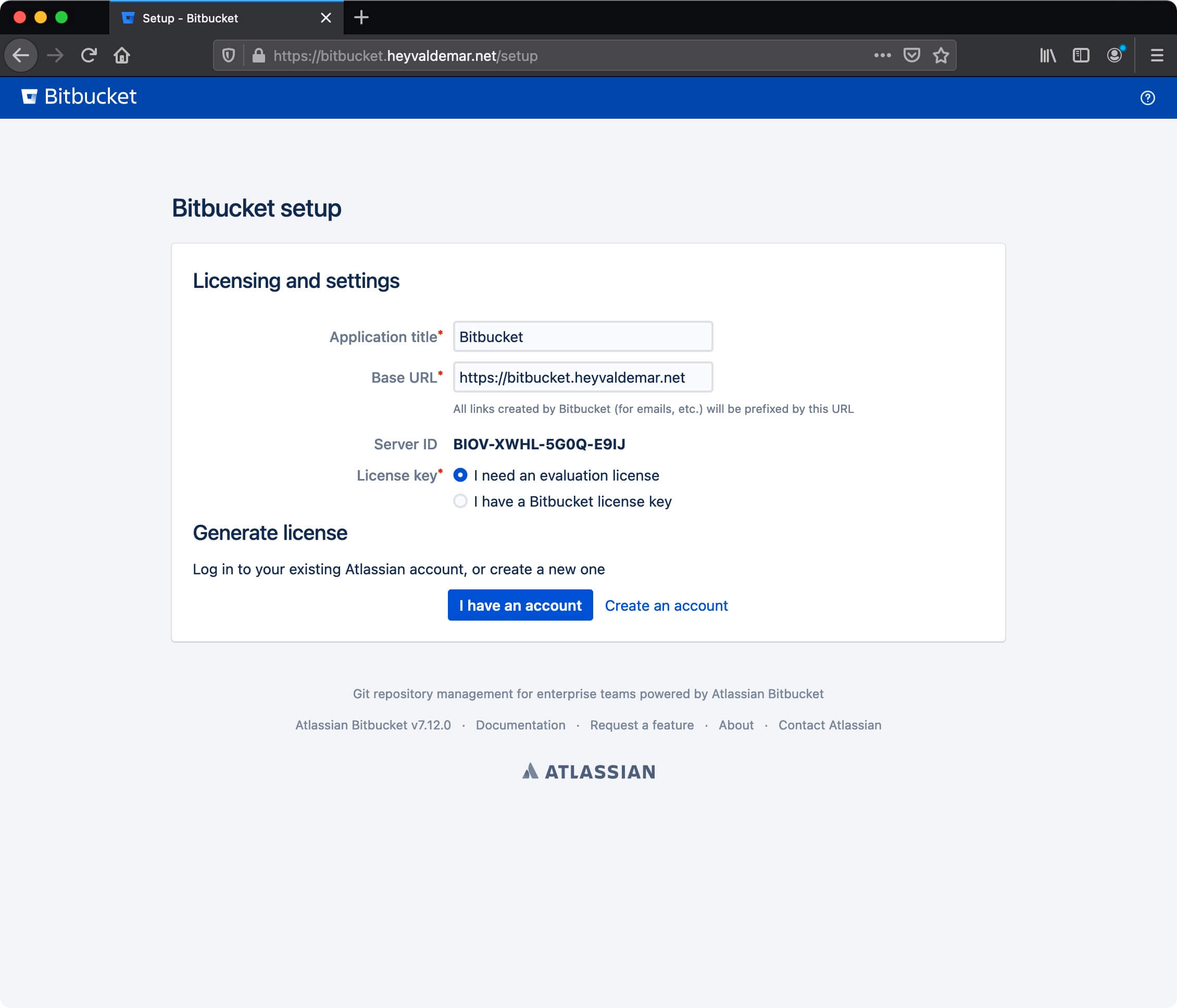Click the Request a feature footer link
This screenshot has height=1008, width=1177.
pyautogui.click(x=641, y=725)
